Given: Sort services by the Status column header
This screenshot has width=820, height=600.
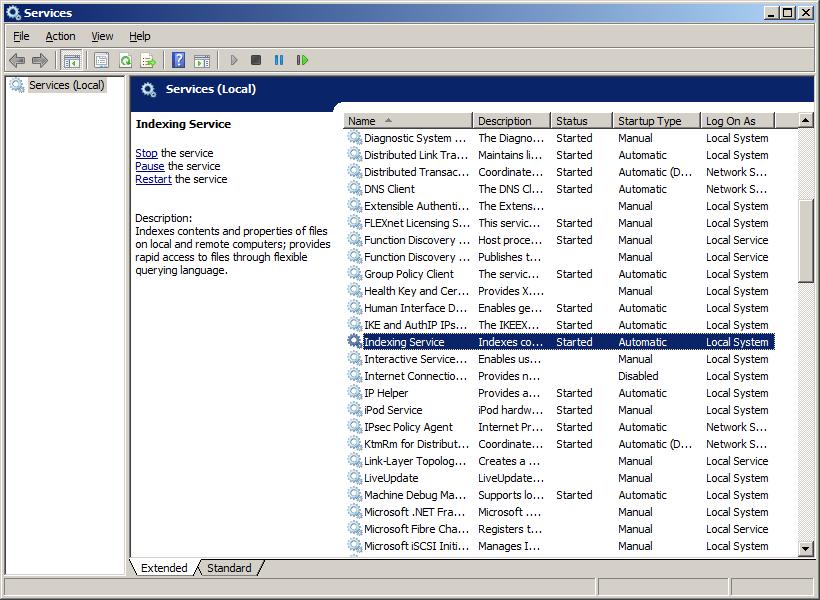Looking at the screenshot, I should (575, 120).
